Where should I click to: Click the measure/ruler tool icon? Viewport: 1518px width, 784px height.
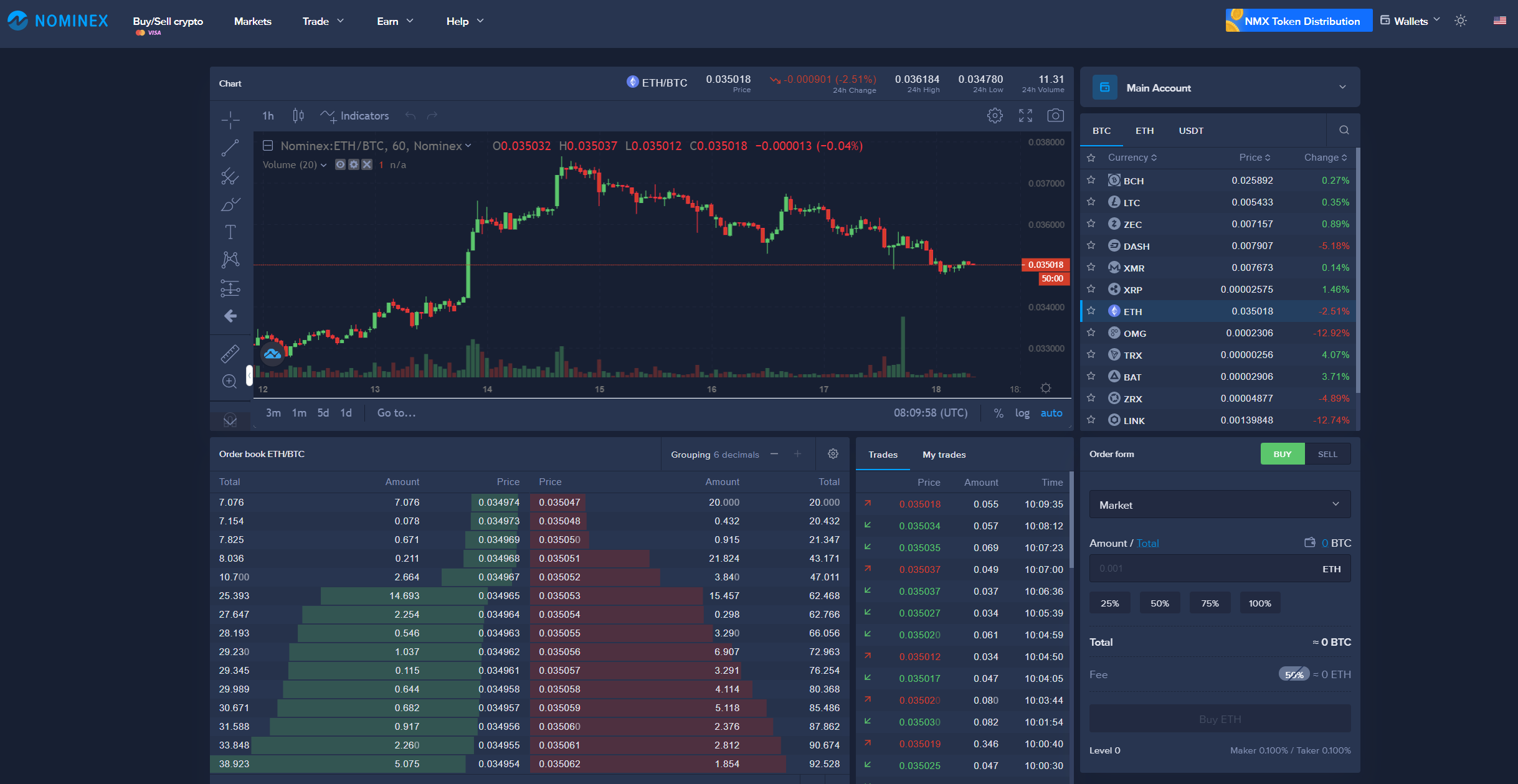tap(231, 352)
